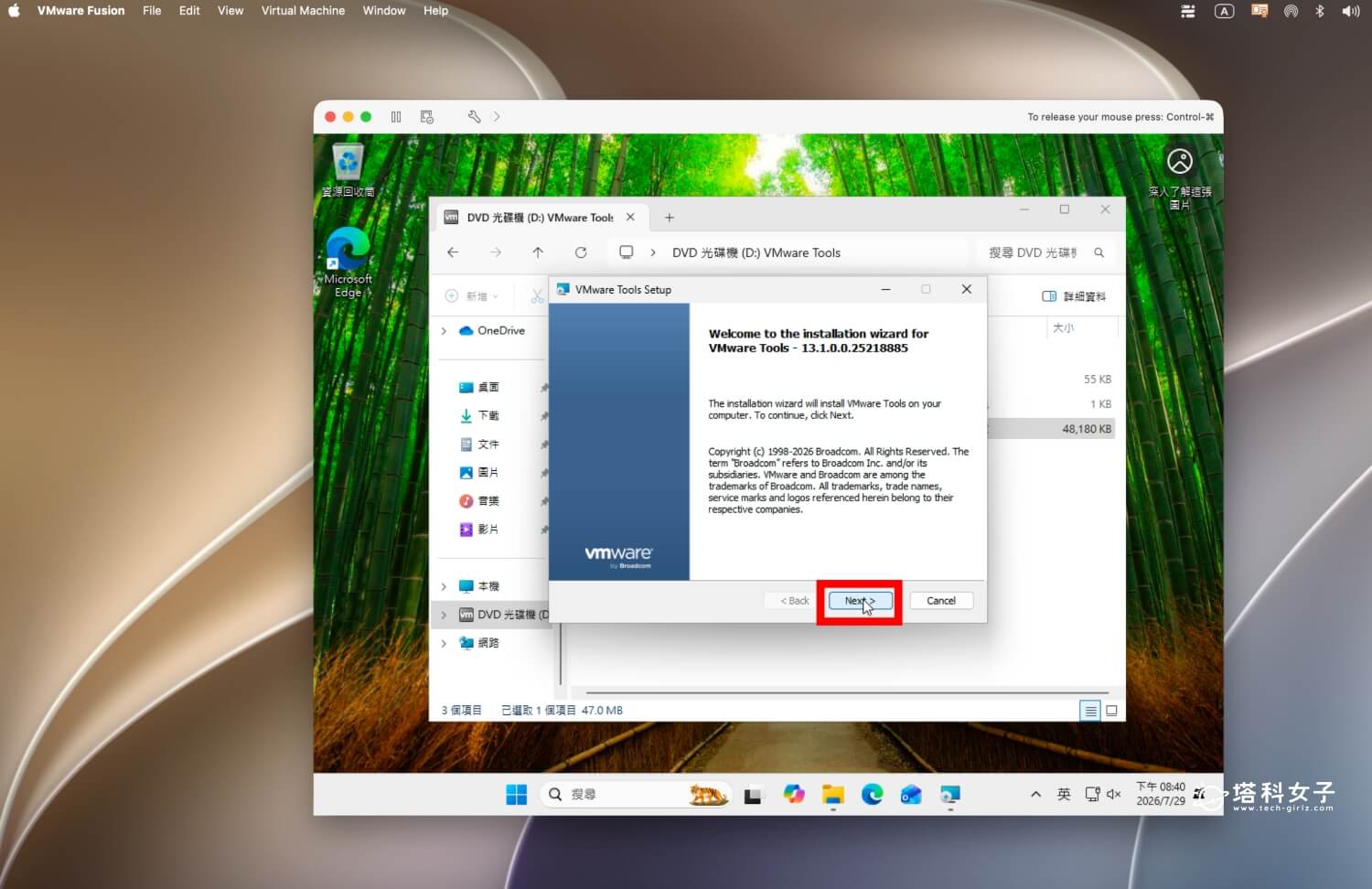Open the VMware Fusion menu
The width and height of the screenshot is (1372, 889).
pyautogui.click(x=80, y=11)
